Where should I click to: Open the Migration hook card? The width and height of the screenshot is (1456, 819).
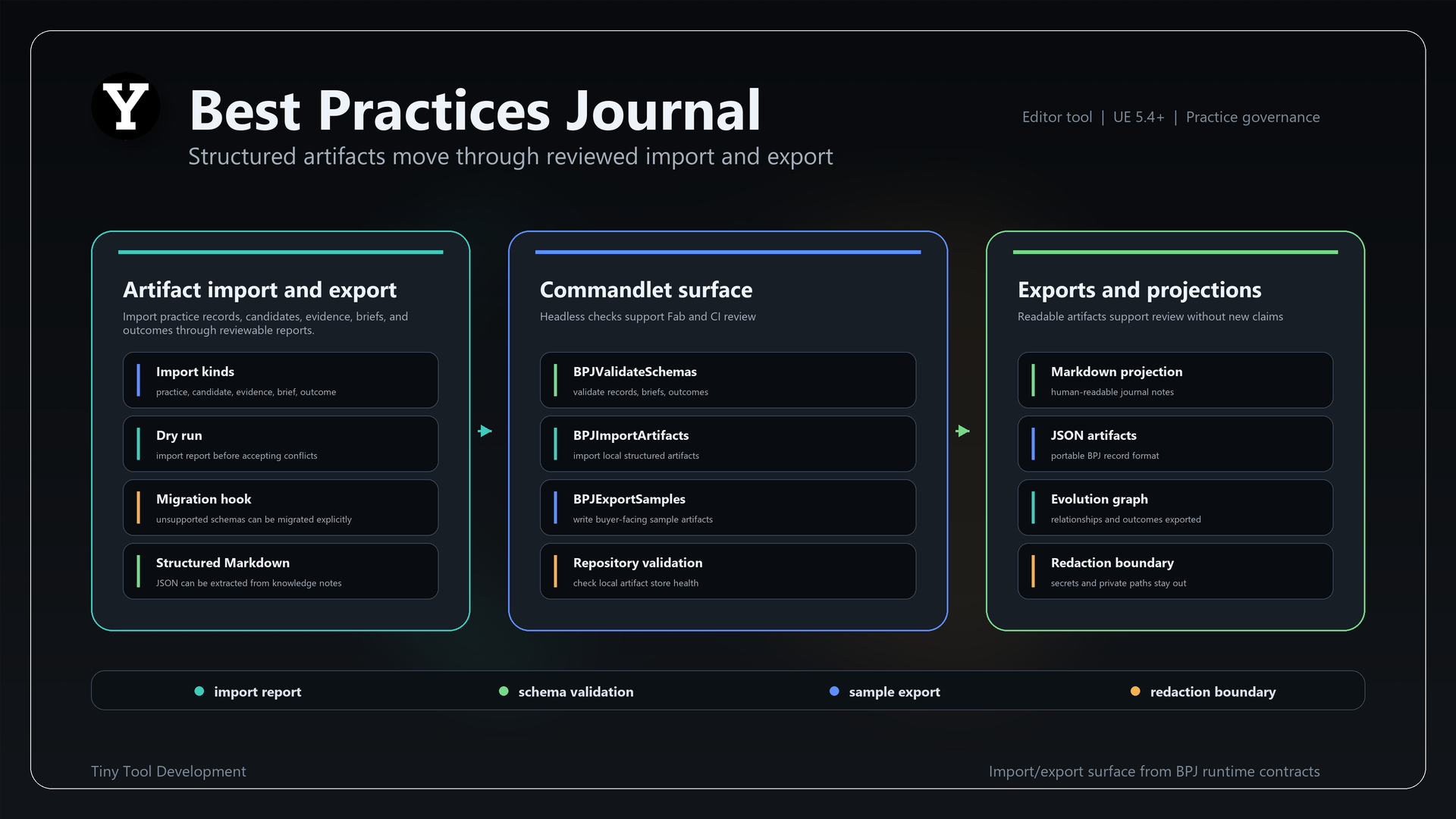281,507
